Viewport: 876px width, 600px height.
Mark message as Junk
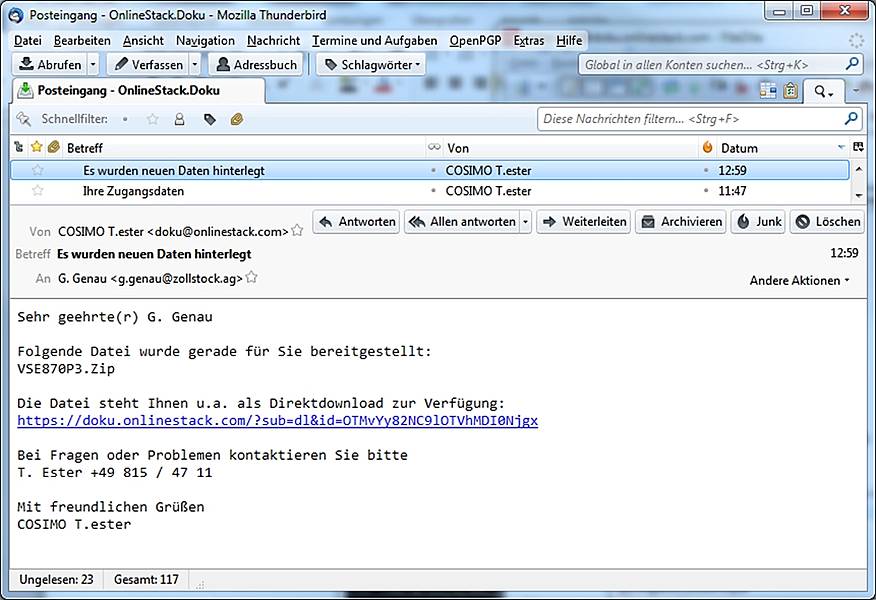coord(759,222)
